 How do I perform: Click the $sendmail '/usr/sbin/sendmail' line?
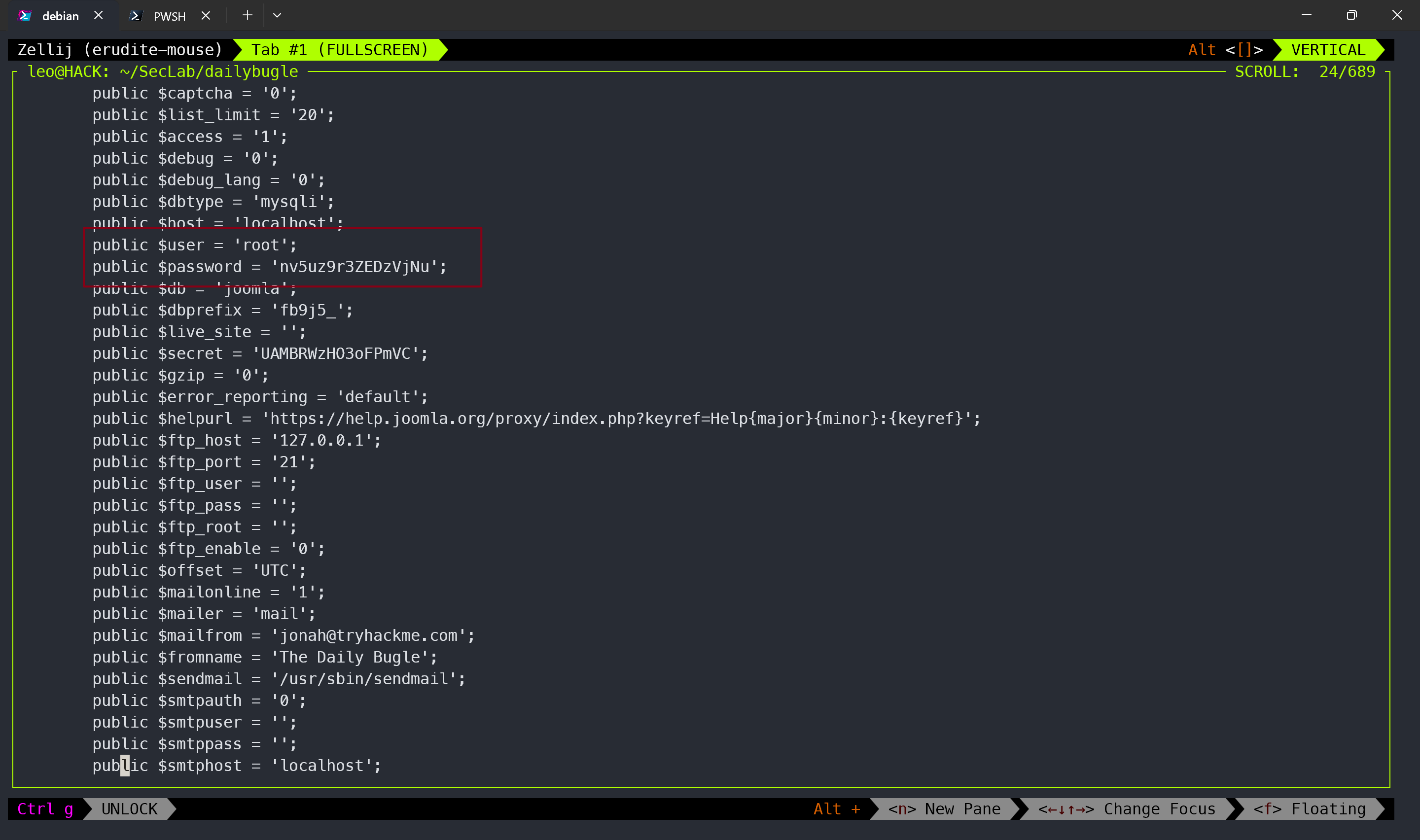point(279,679)
